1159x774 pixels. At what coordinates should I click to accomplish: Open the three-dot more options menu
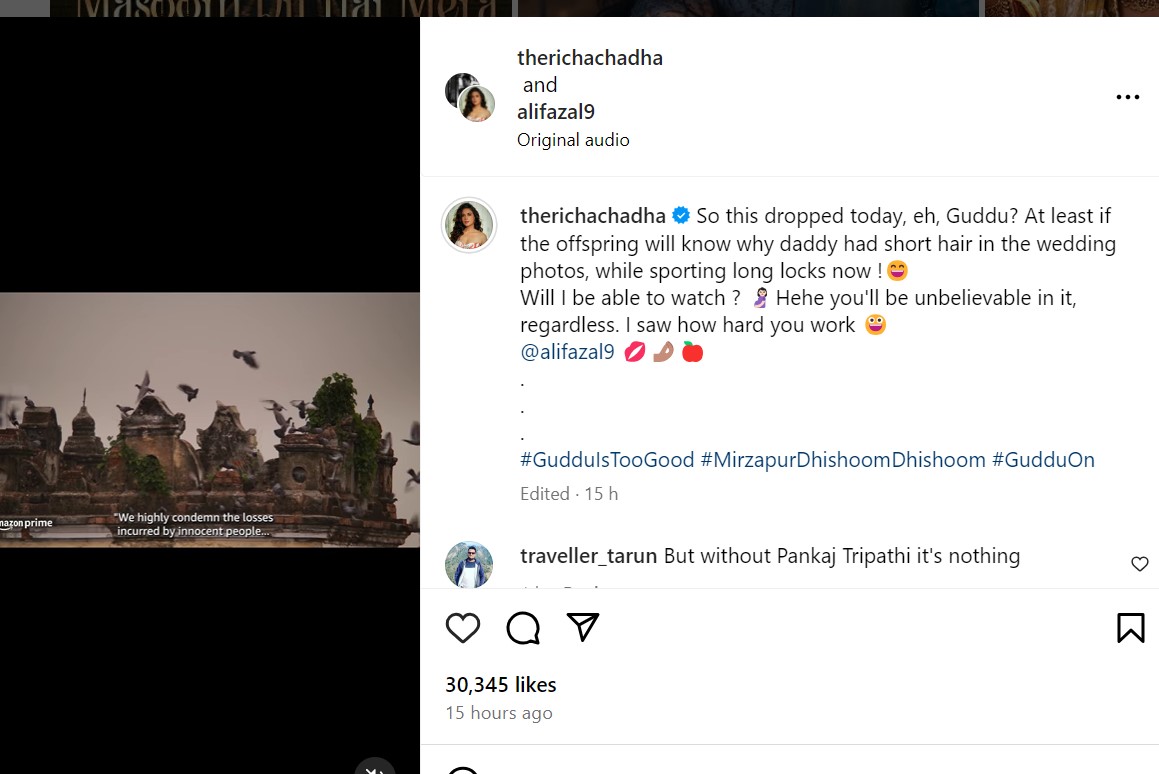click(1127, 97)
